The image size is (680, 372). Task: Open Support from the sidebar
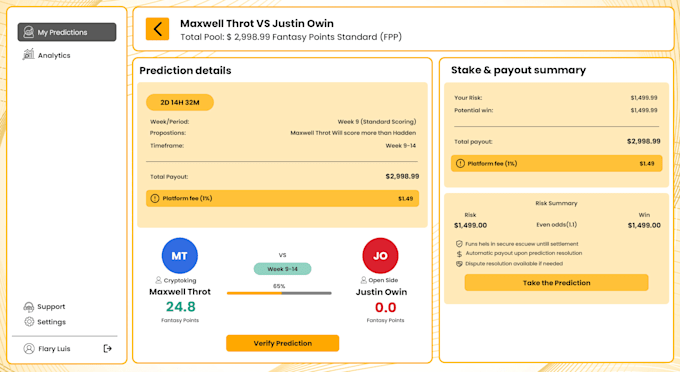(51, 307)
